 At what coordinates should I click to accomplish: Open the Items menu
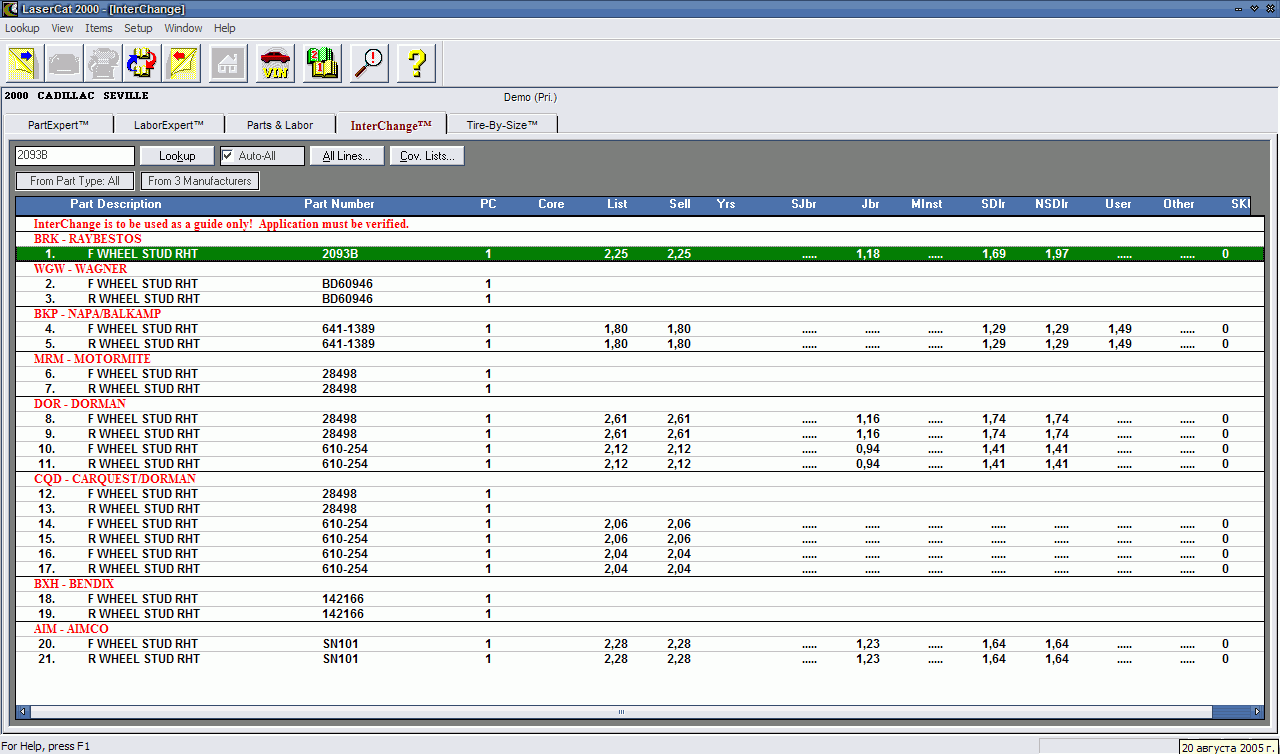coord(99,28)
